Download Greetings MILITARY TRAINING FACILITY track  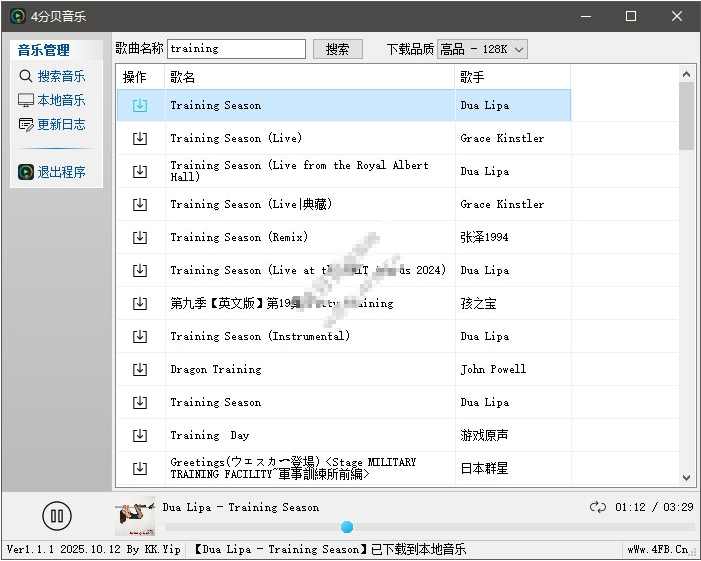[140, 468]
